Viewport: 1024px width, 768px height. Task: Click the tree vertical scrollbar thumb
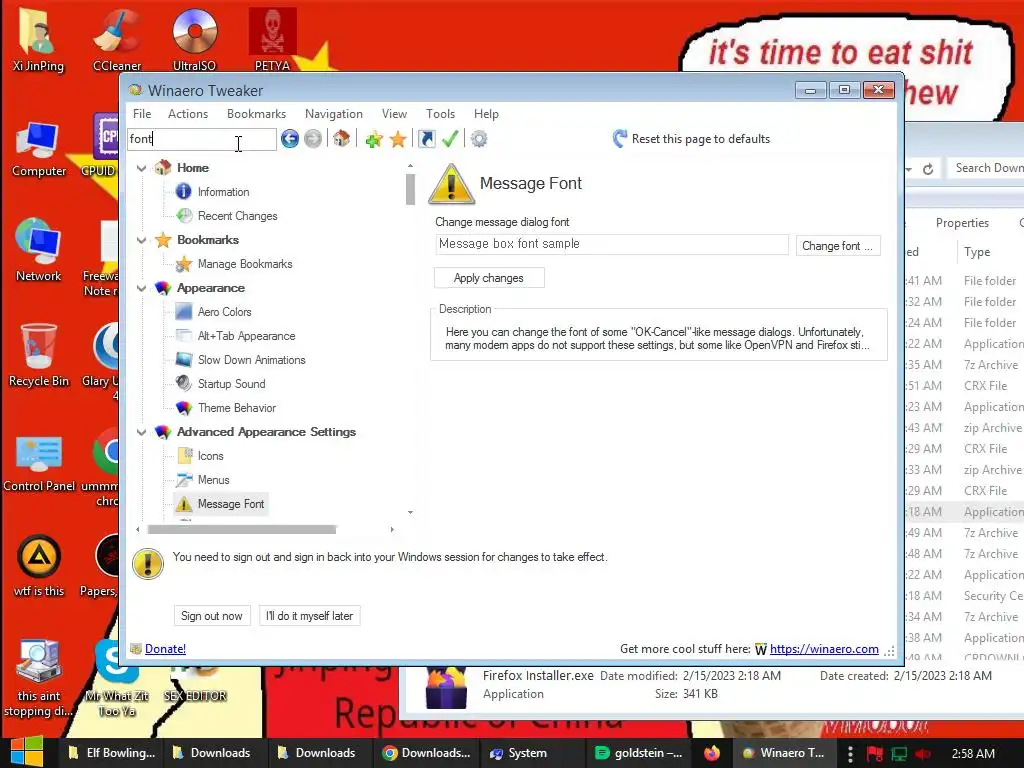410,189
